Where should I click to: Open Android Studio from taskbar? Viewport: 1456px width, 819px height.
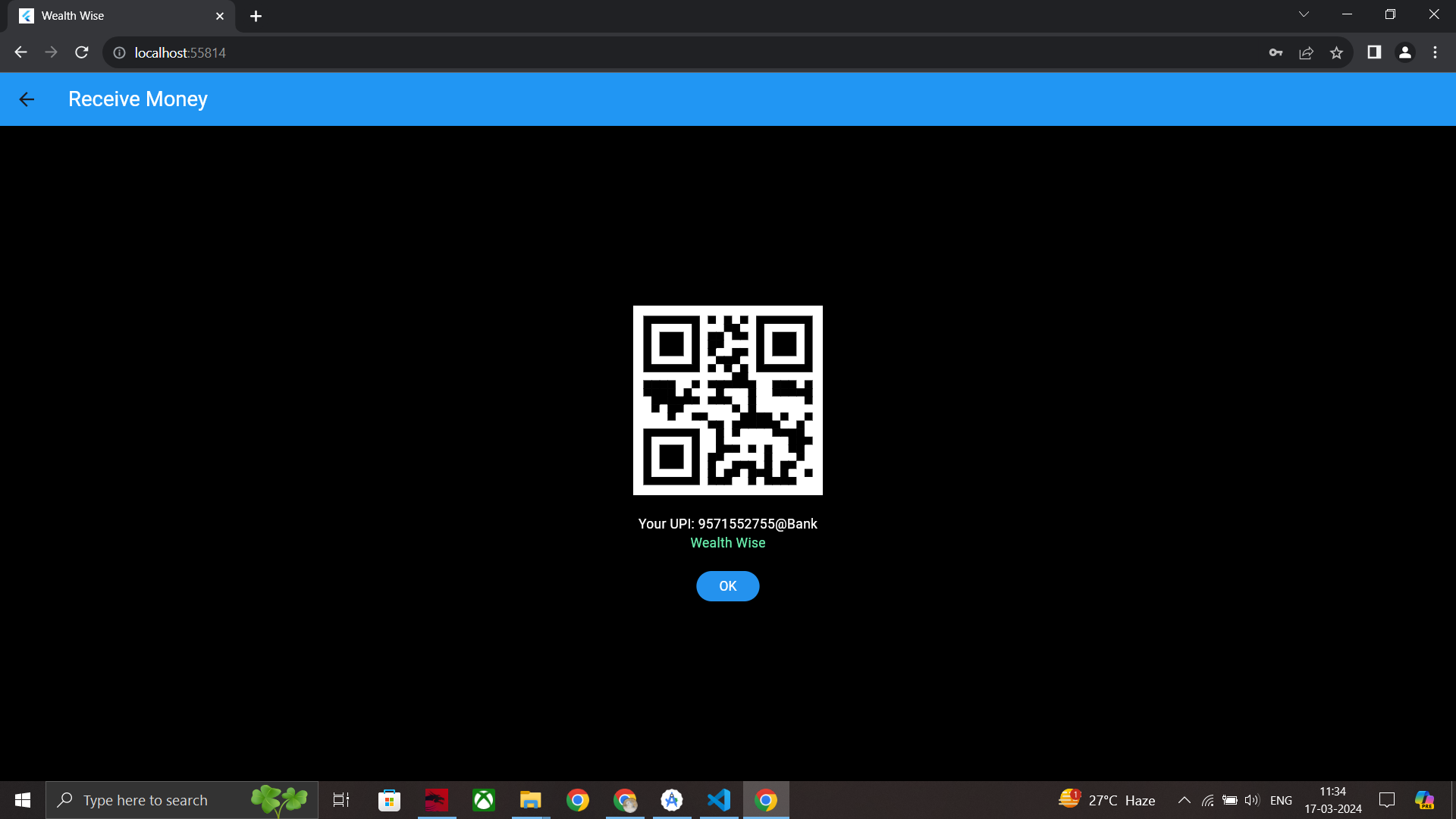point(672,800)
